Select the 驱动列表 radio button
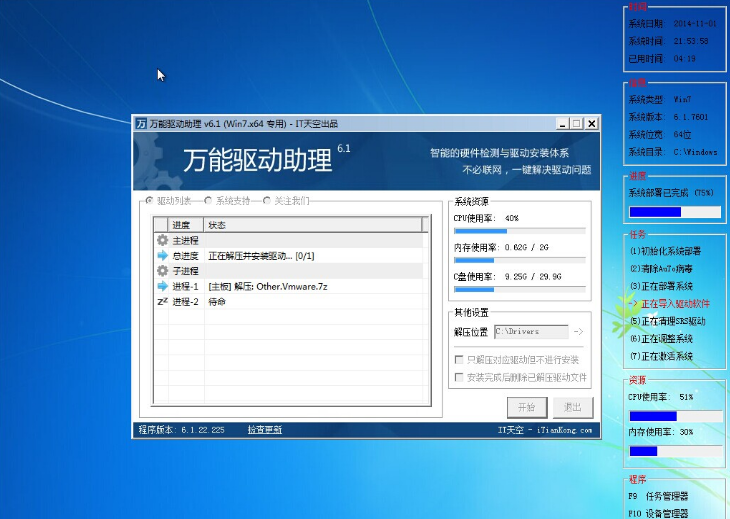Screen dimensions: 730x519 coord(149,201)
